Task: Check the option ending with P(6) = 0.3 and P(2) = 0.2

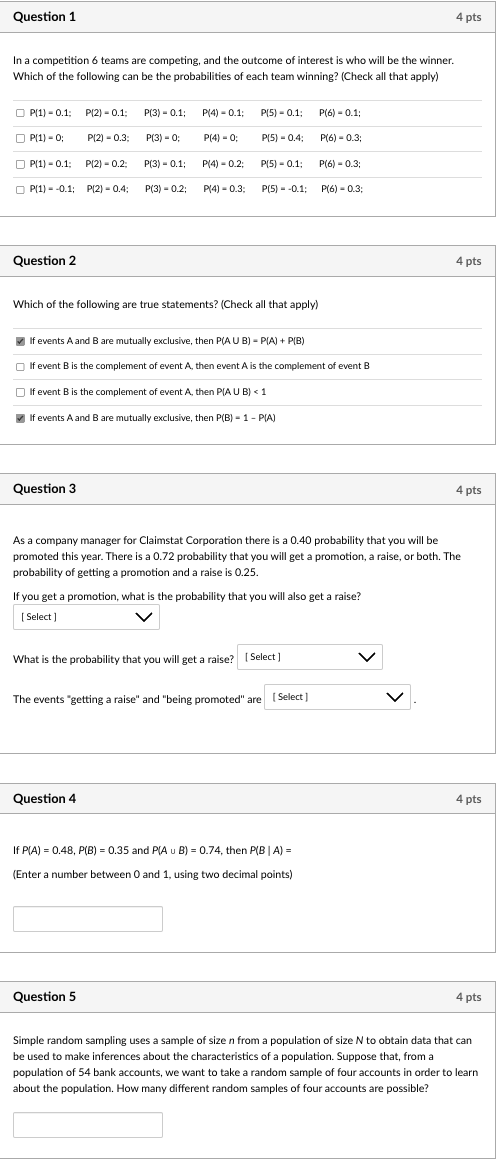Action: tap(20, 164)
